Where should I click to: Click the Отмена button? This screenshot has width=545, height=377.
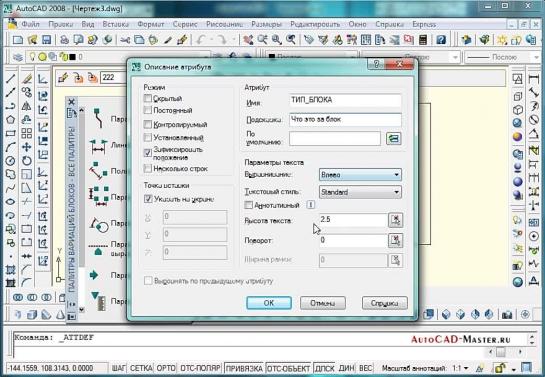(323, 303)
